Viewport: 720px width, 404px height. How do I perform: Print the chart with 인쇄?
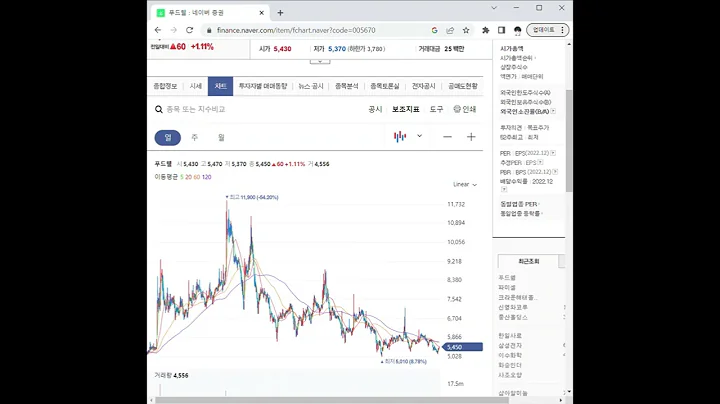(465, 109)
